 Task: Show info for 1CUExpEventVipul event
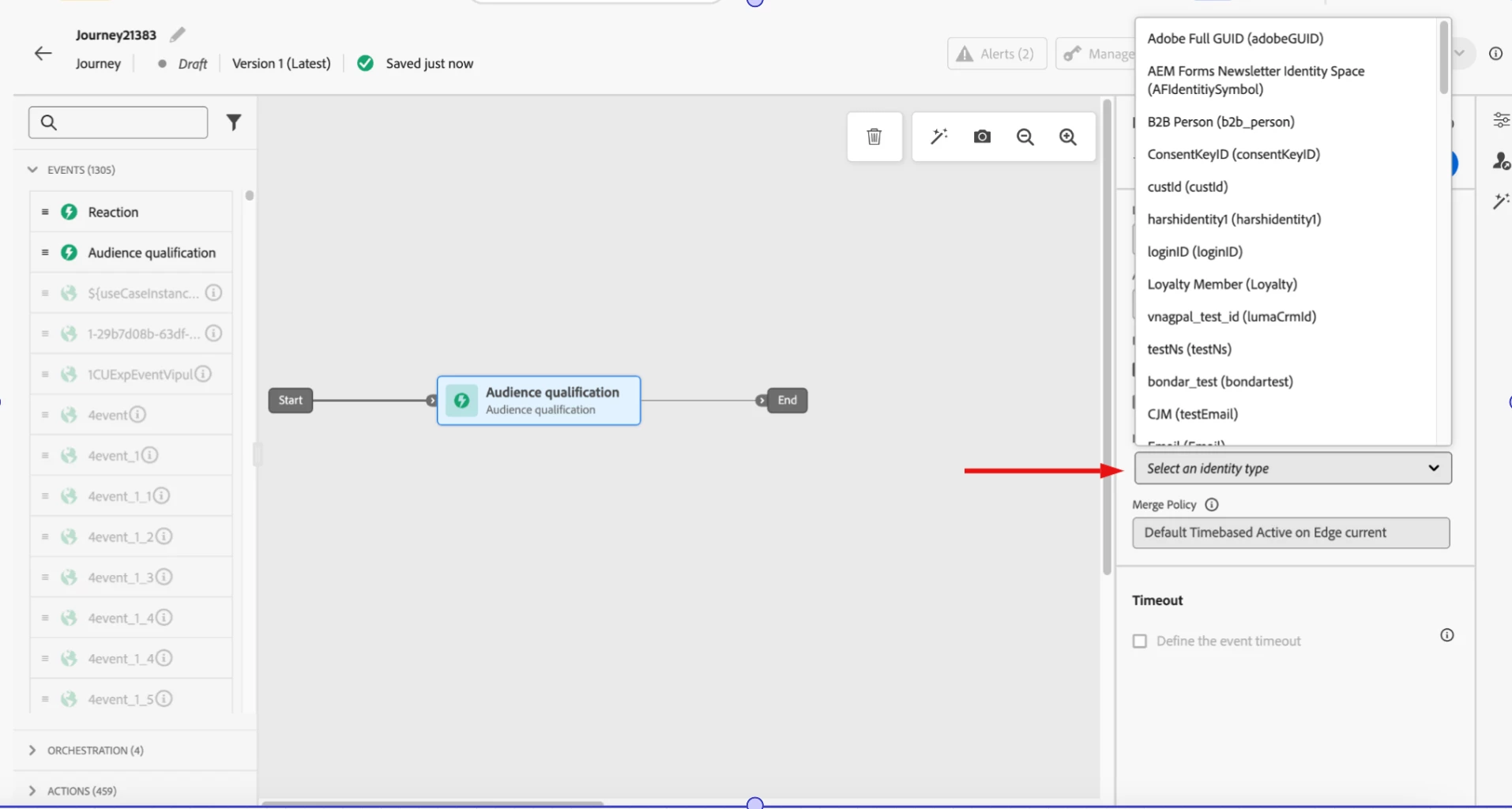203,374
